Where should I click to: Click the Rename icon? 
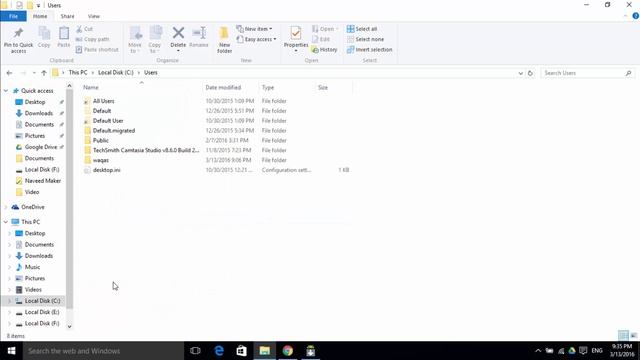[199, 33]
